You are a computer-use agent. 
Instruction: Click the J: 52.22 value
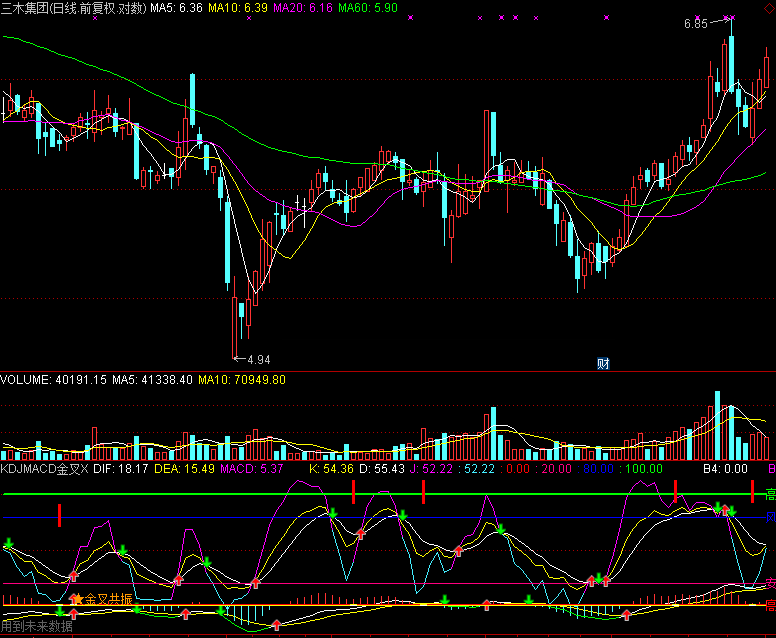[431, 469]
